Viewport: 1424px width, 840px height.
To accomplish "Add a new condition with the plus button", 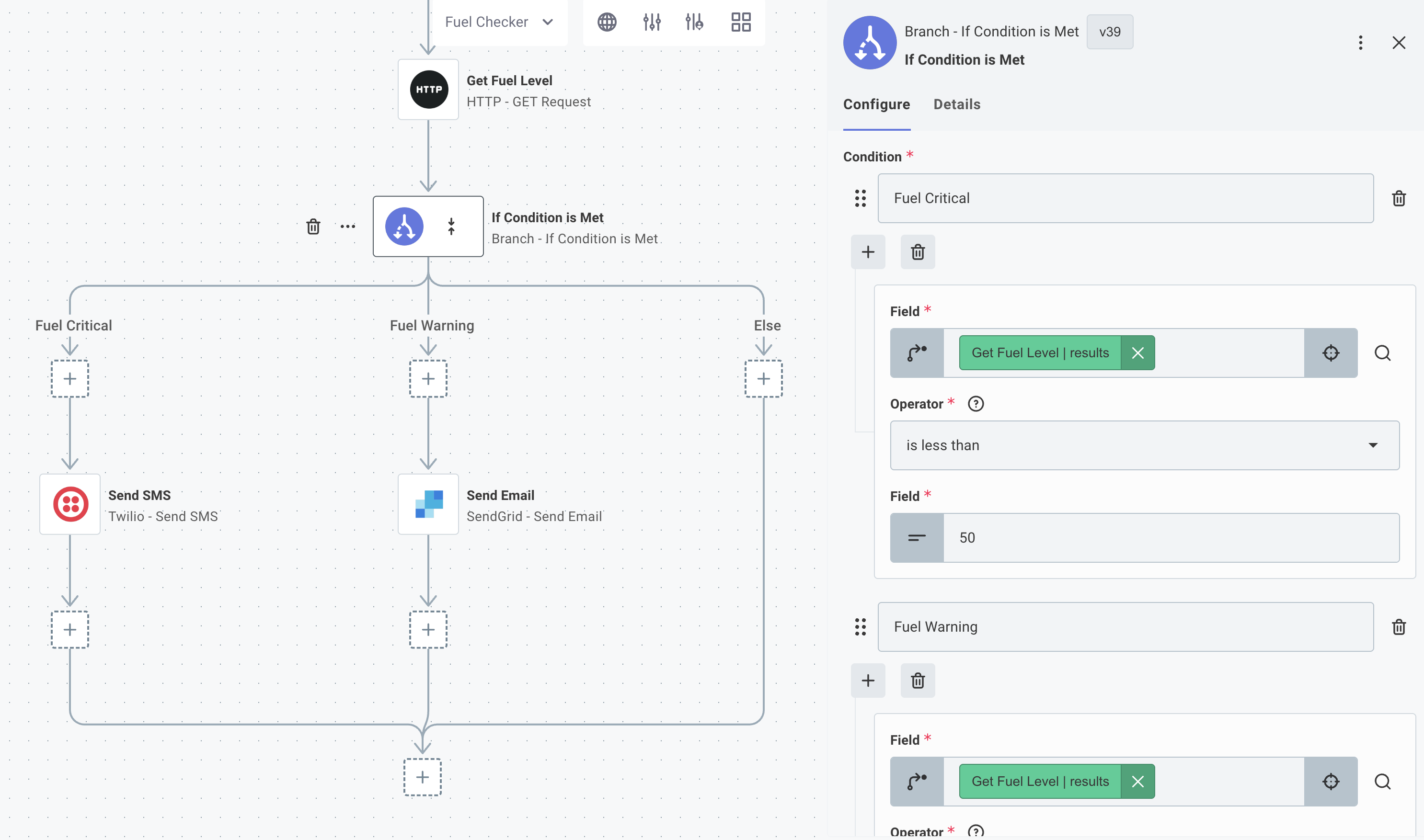I will (868, 252).
